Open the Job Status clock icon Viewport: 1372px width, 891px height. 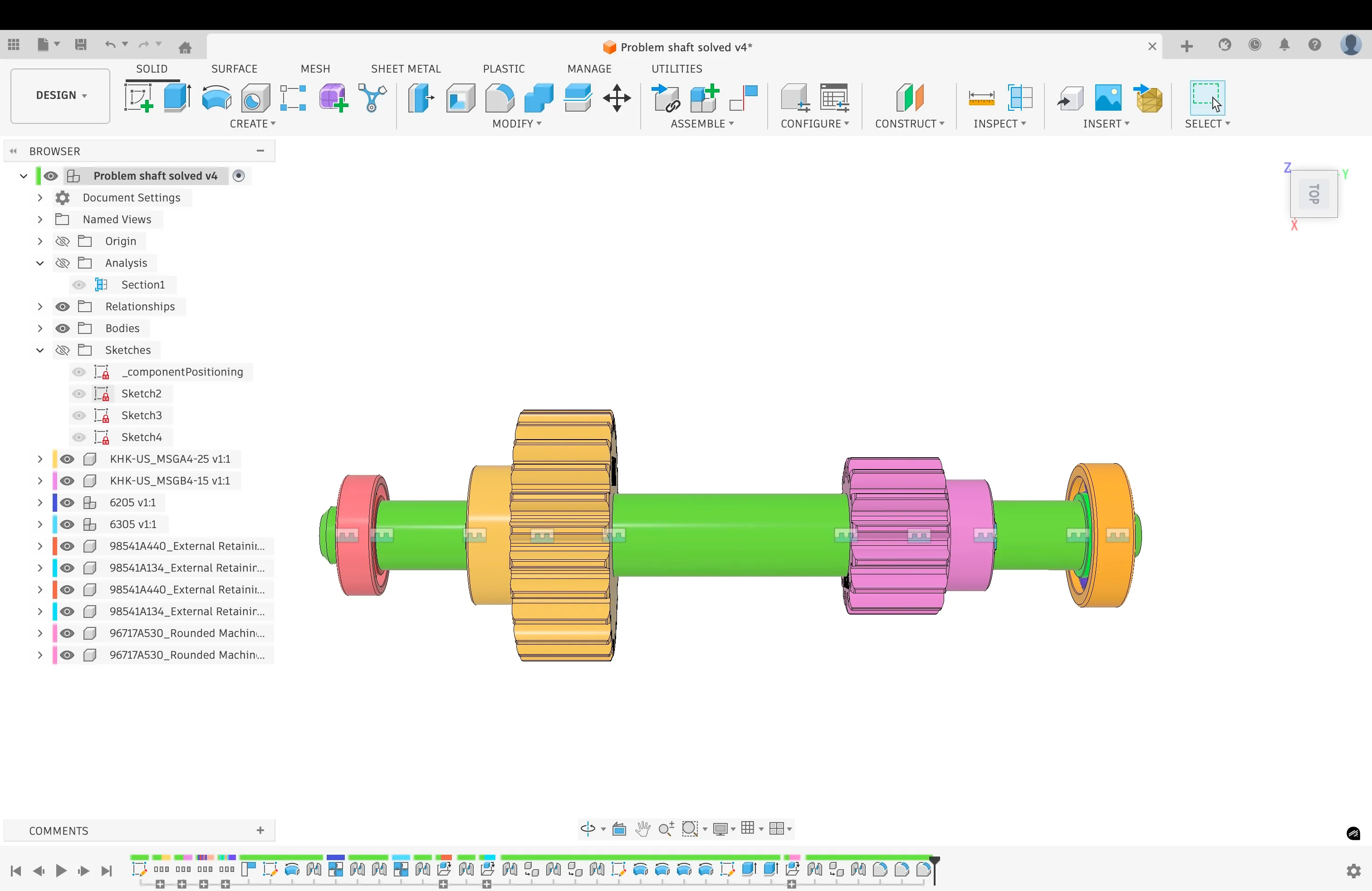coord(1254,45)
